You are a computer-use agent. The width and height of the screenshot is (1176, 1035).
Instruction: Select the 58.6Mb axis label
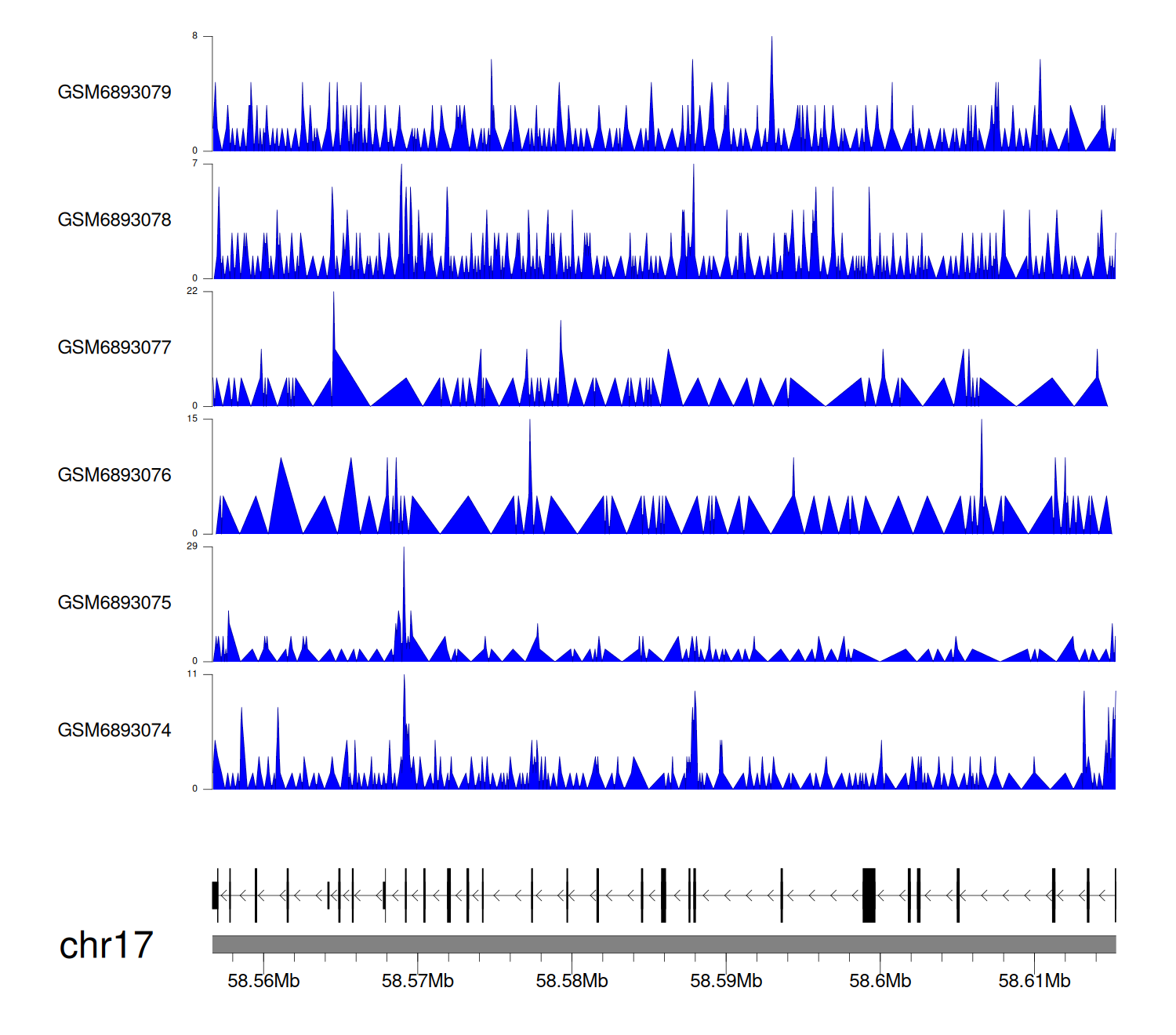coord(880,982)
